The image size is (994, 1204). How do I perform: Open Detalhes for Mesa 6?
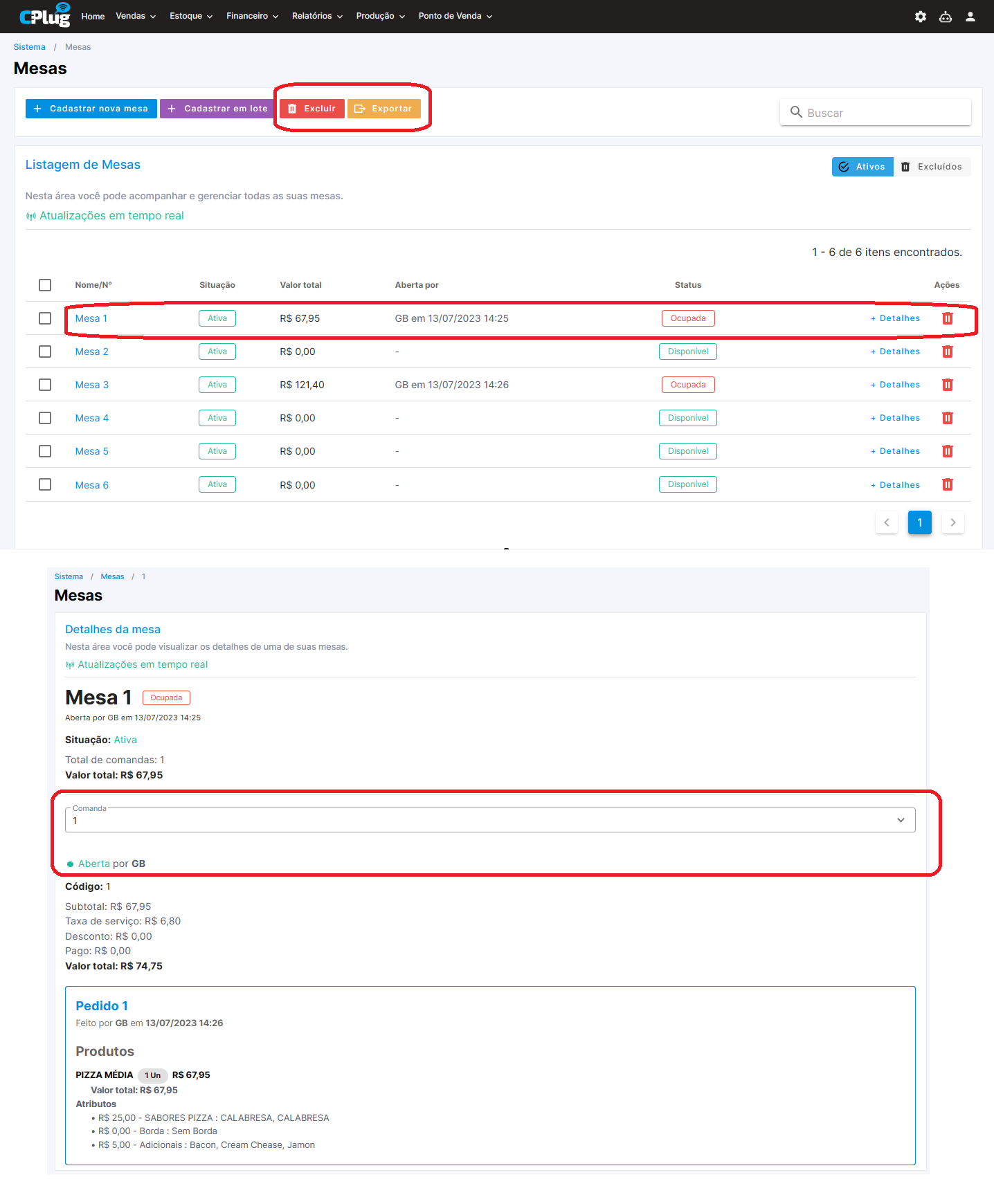pyautogui.click(x=895, y=485)
